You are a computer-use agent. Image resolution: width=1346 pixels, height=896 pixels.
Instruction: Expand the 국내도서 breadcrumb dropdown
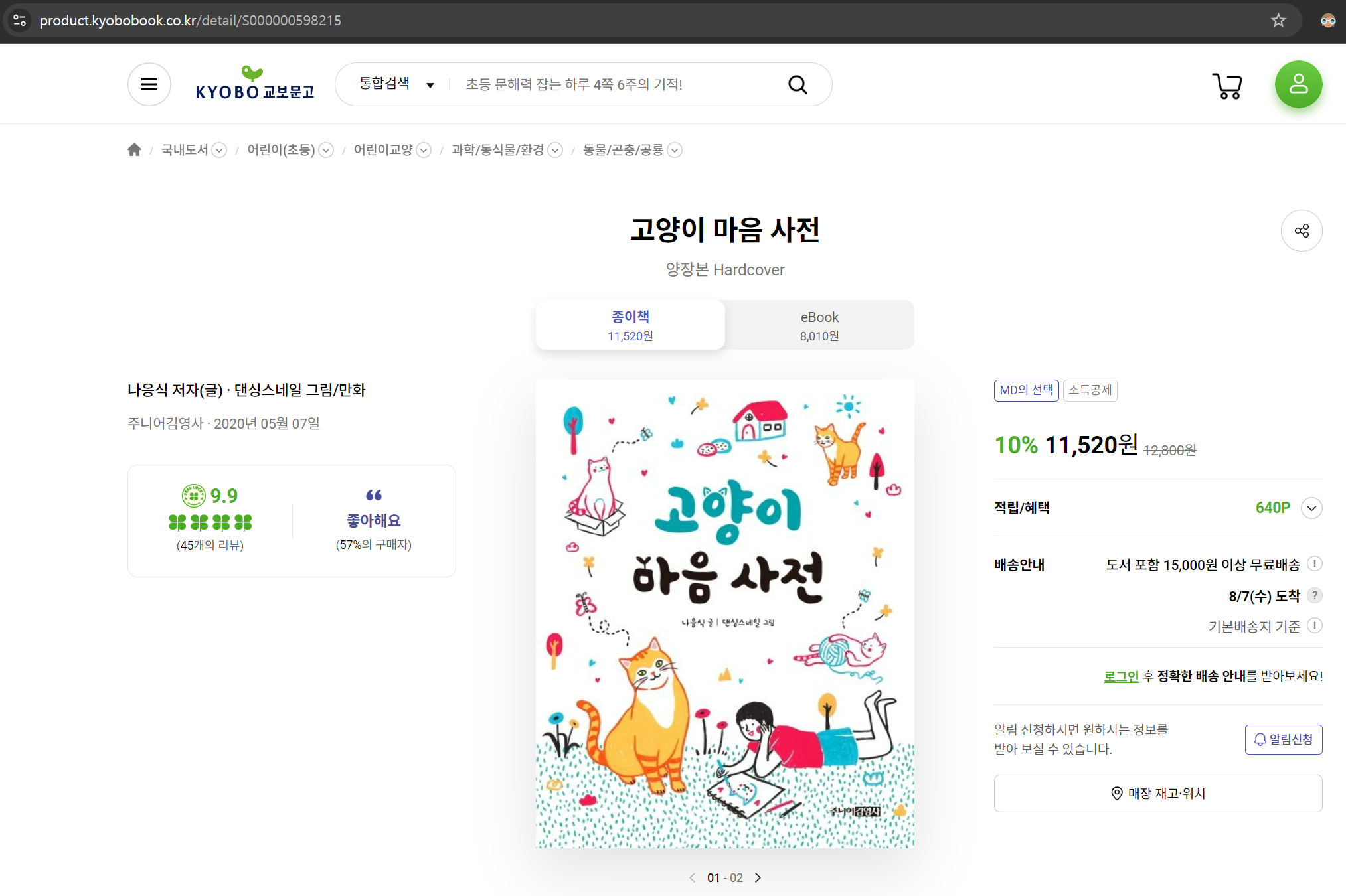click(x=219, y=150)
